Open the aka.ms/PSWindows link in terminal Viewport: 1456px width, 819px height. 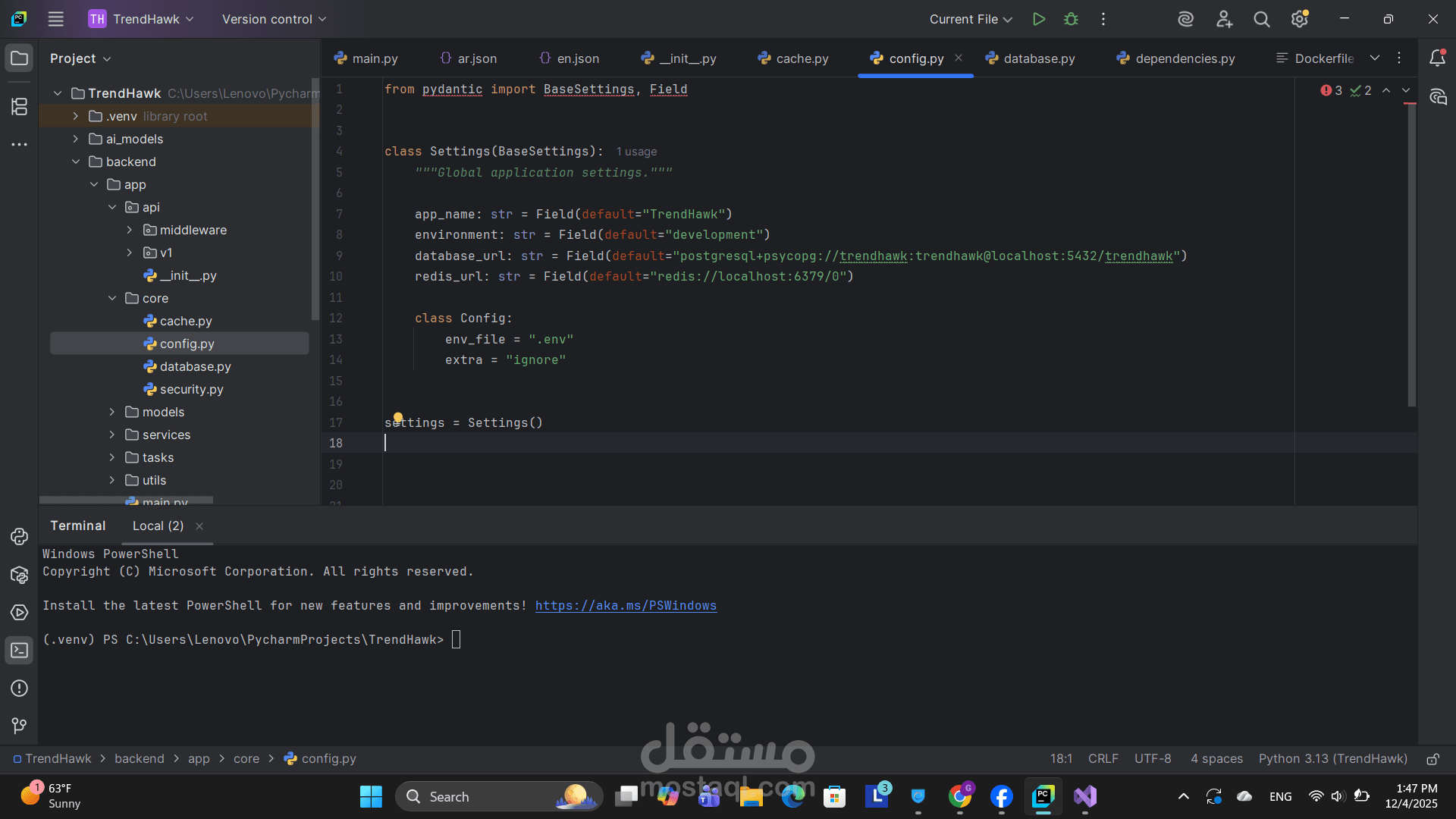[x=626, y=605]
